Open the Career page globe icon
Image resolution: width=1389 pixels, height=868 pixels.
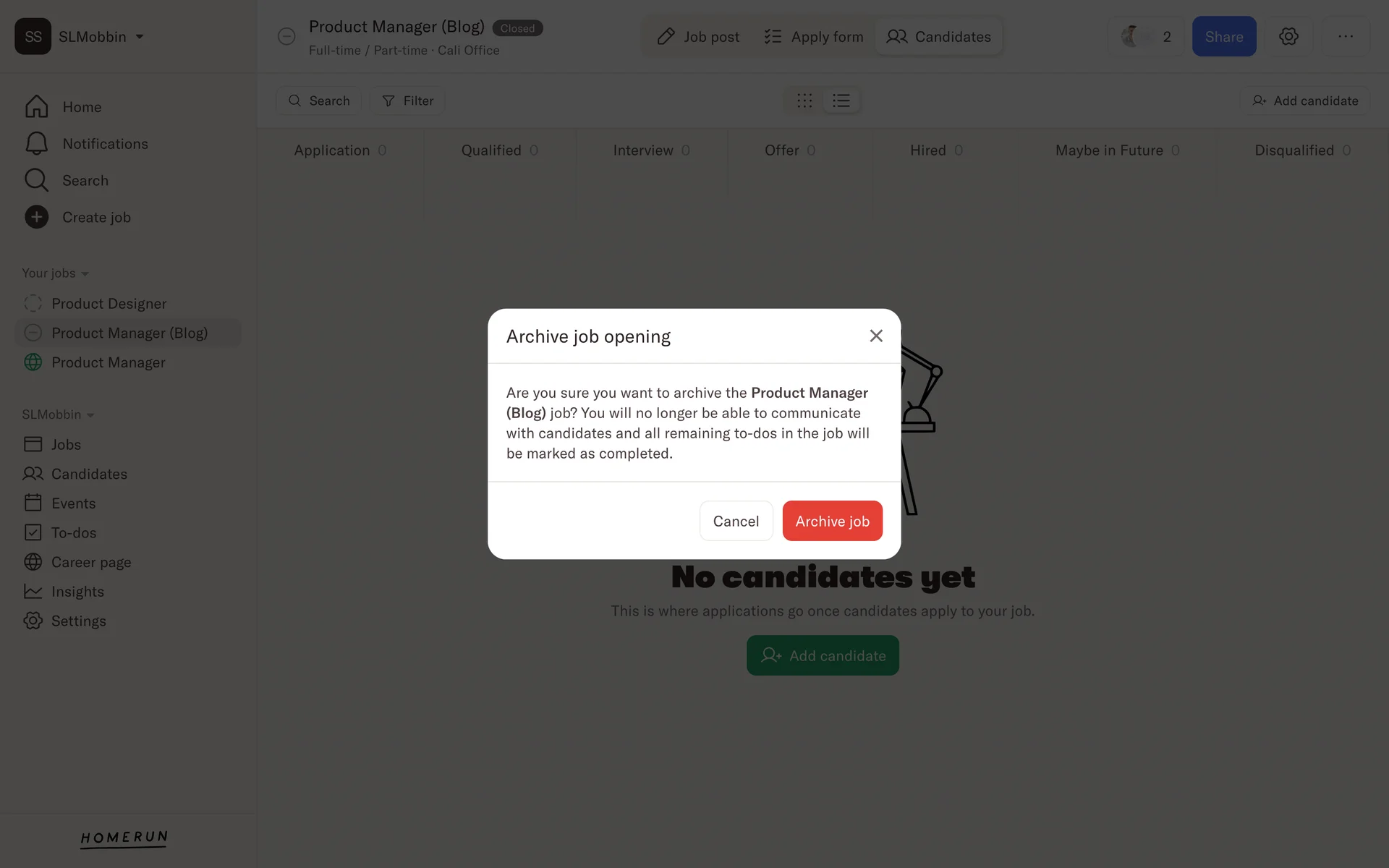coord(33,562)
